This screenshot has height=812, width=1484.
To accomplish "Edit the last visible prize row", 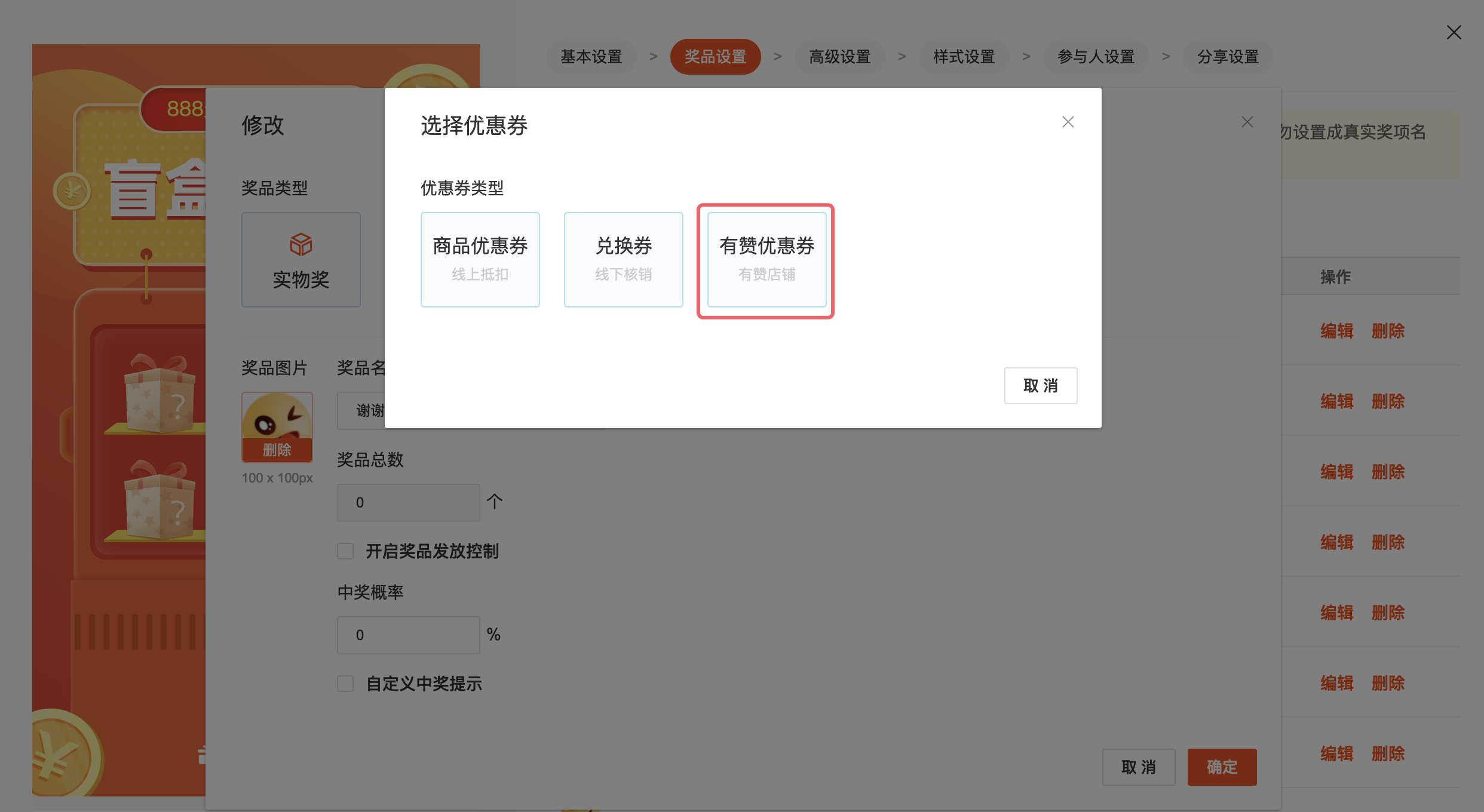I will click(1336, 753).
